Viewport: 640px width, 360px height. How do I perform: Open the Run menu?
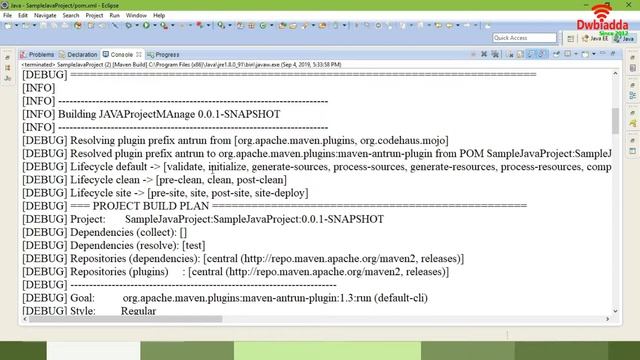tap(115, 16)
